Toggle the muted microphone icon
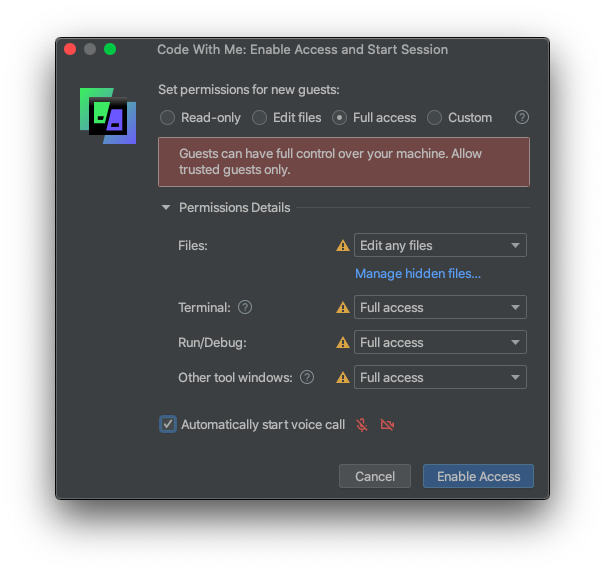 click(x=362, y=425)
